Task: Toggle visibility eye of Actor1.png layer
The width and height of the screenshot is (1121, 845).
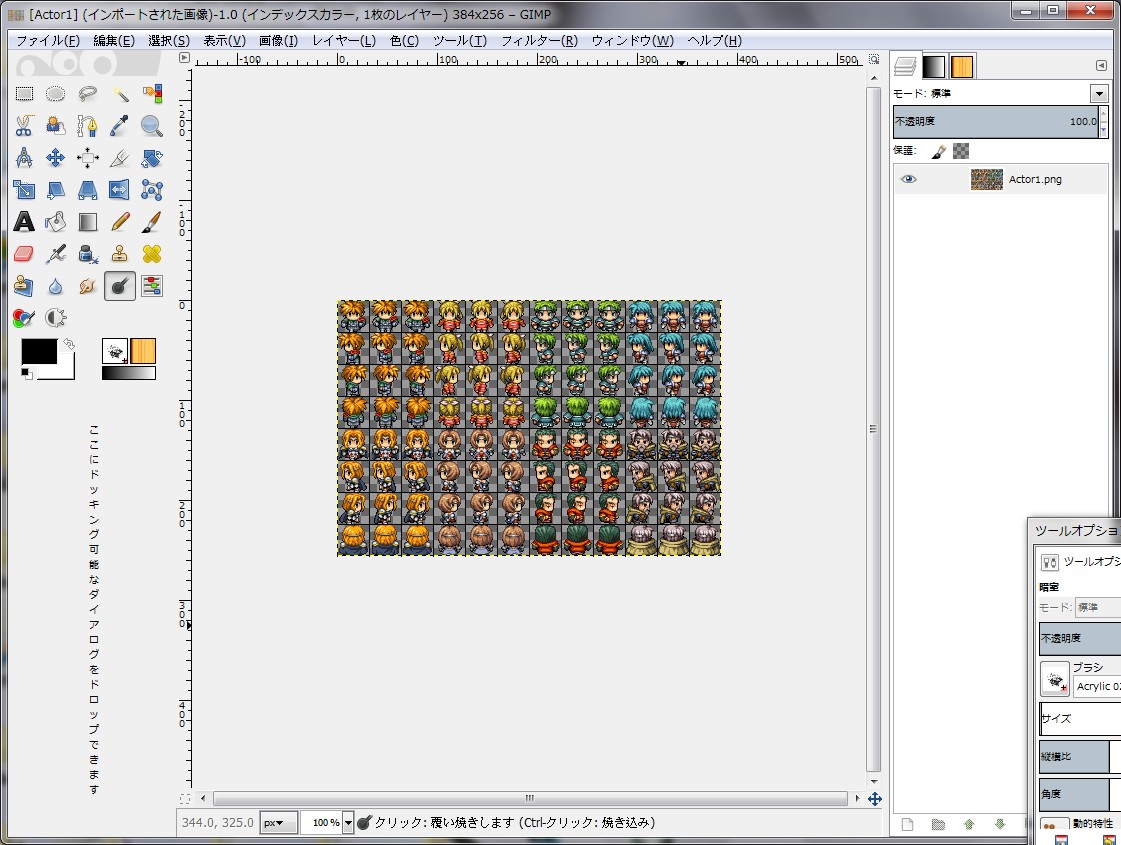Action: (x=908, y=179)
